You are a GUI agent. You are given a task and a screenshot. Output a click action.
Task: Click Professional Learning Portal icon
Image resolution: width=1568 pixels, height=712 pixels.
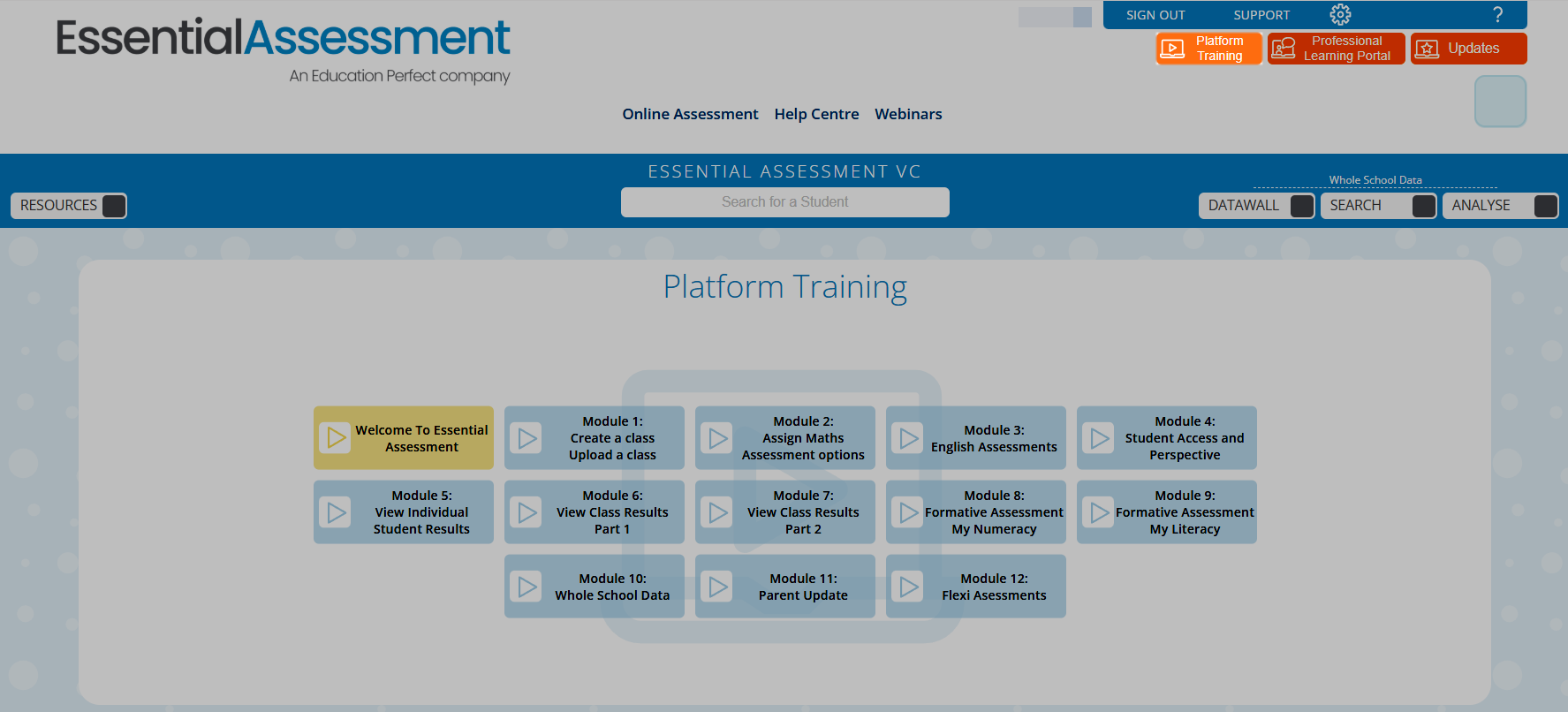pos(1283,49)
